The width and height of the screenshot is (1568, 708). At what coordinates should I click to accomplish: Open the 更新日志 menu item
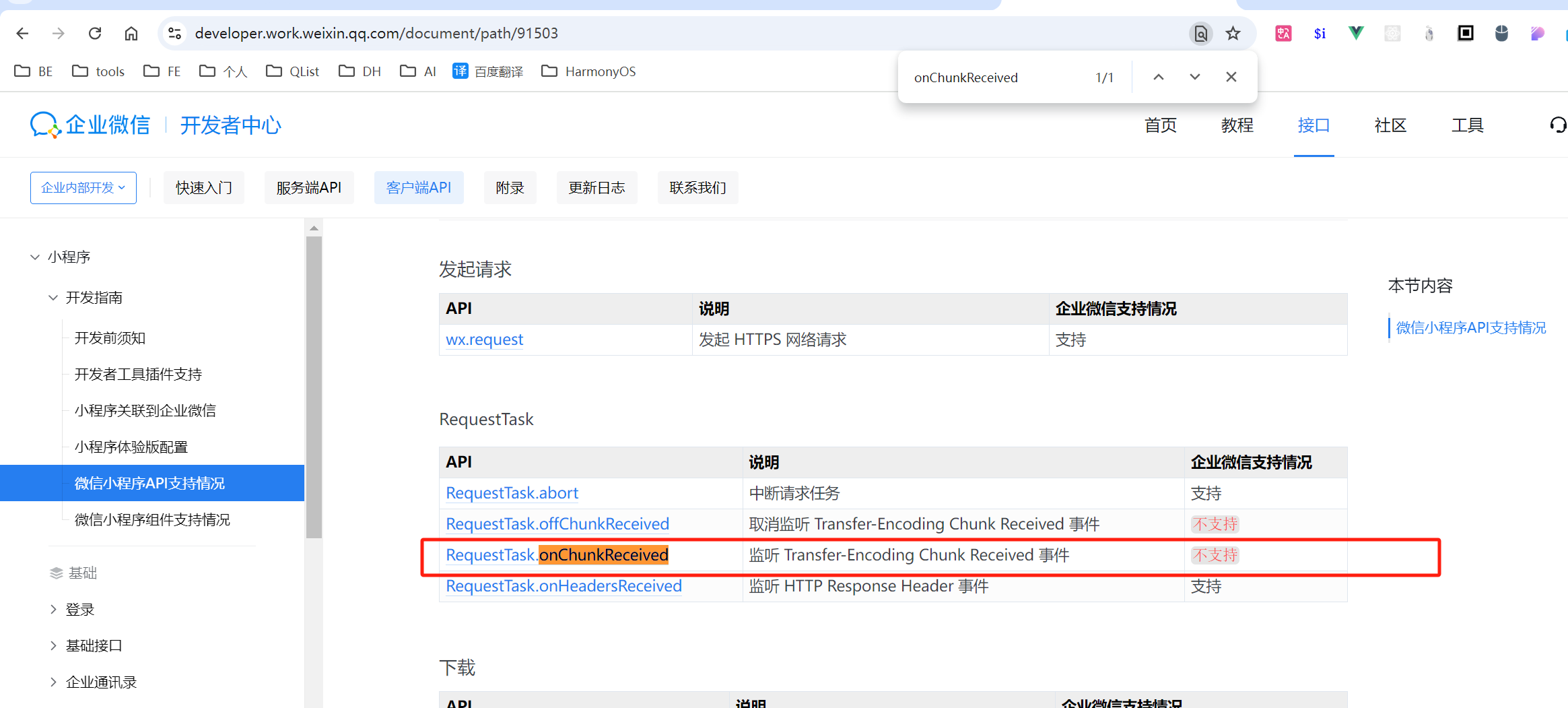tap(596, 187)
